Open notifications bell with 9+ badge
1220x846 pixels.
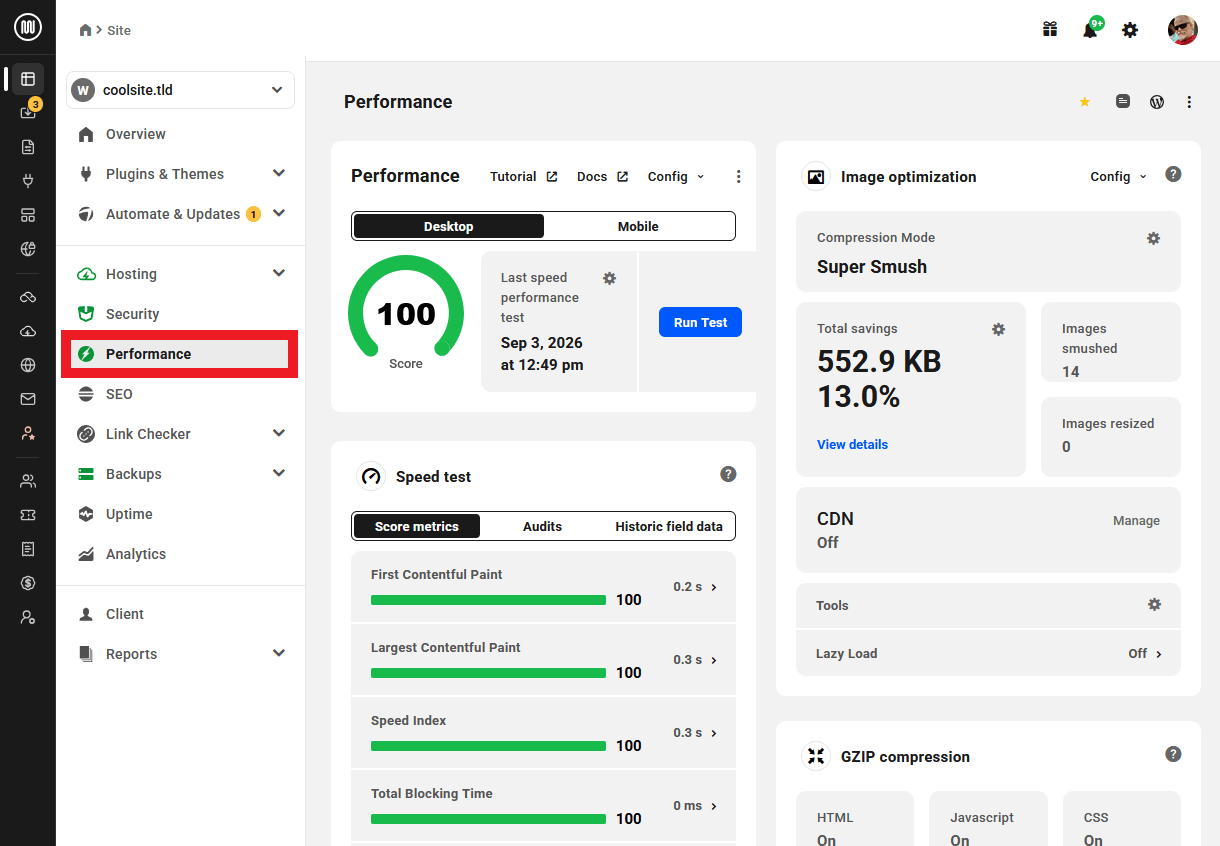pos(1091,29)
